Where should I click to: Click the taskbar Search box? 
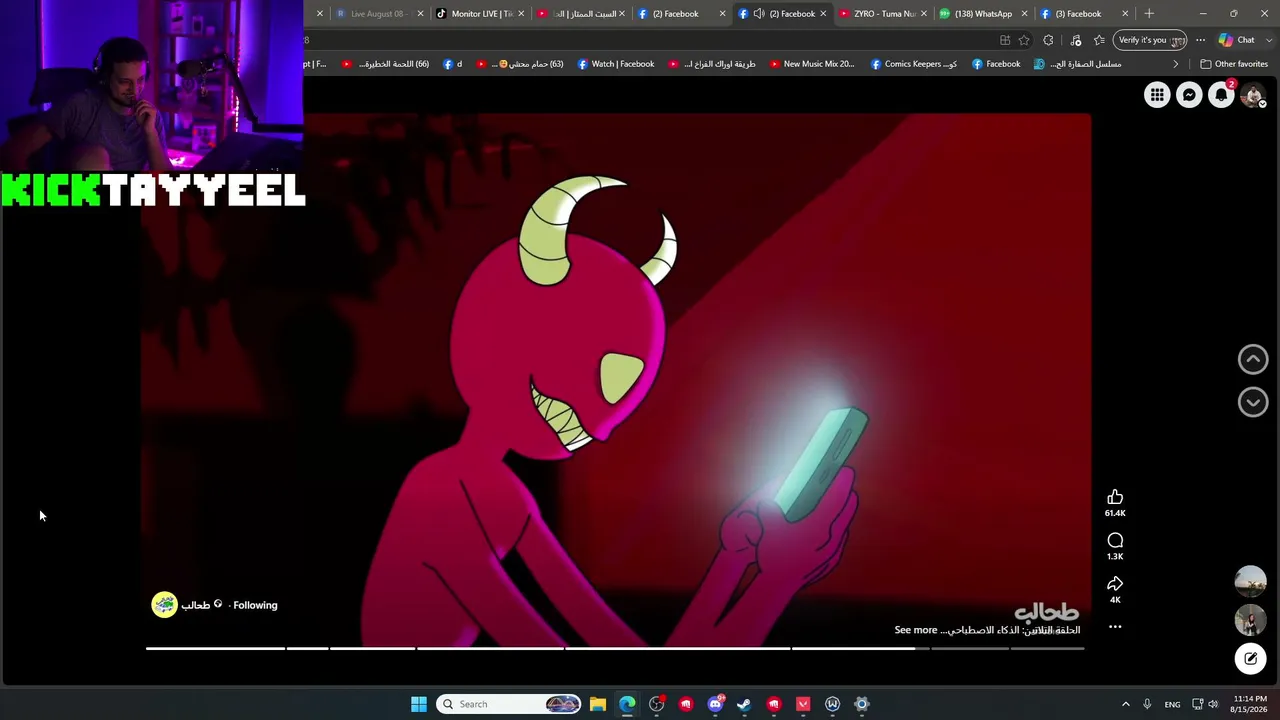(510, 704)
